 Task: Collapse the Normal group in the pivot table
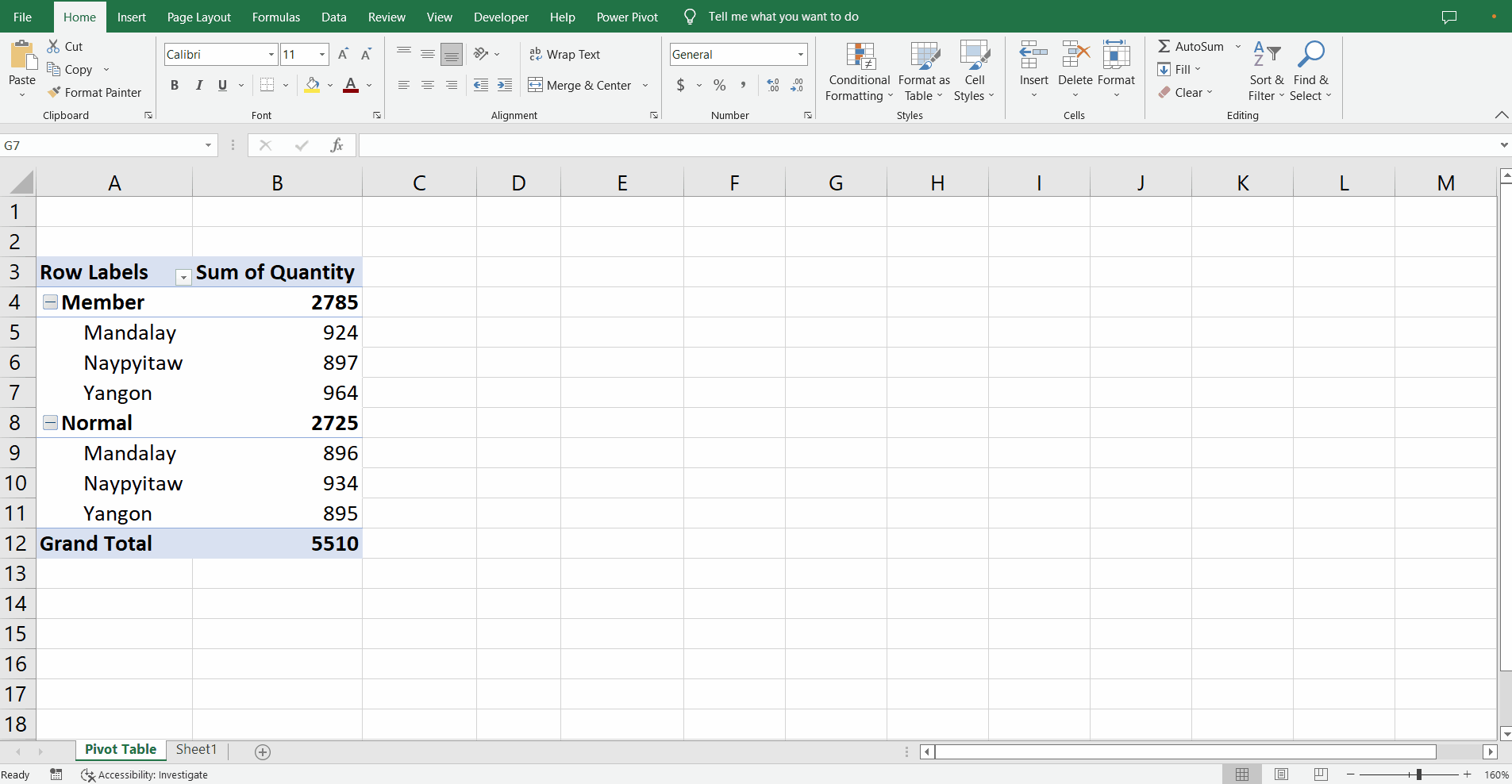(x=50, y=422)
